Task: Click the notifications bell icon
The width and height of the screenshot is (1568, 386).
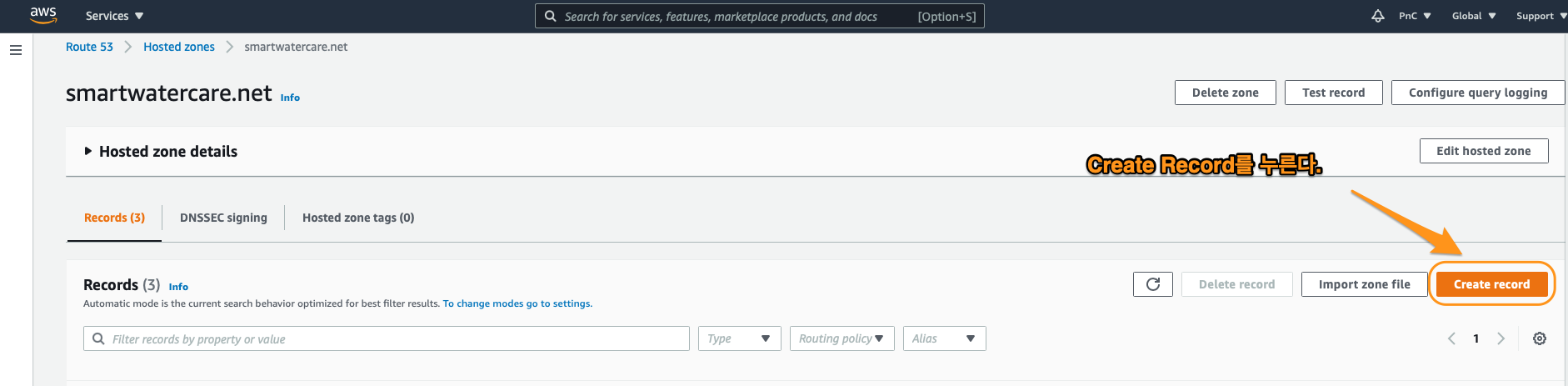Action: (1378, 16)
